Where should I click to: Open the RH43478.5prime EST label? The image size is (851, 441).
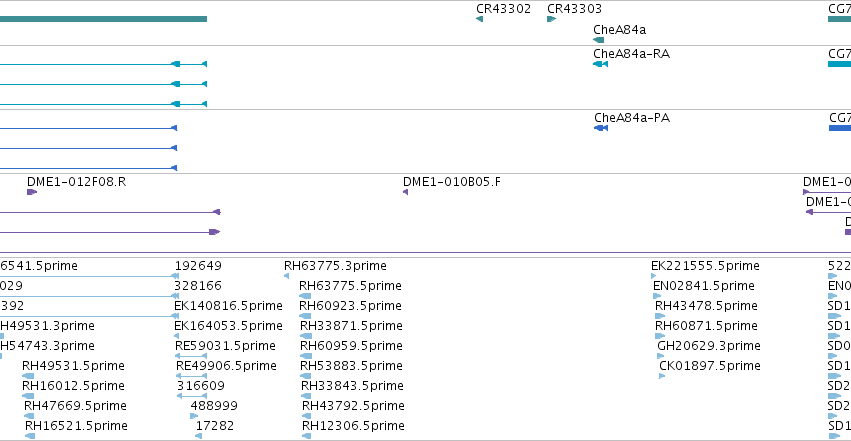tap(706, 306)
